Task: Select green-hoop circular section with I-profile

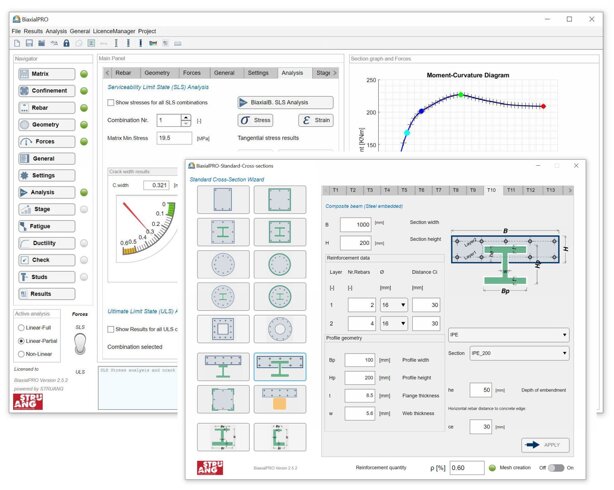Action: point(280,297)
